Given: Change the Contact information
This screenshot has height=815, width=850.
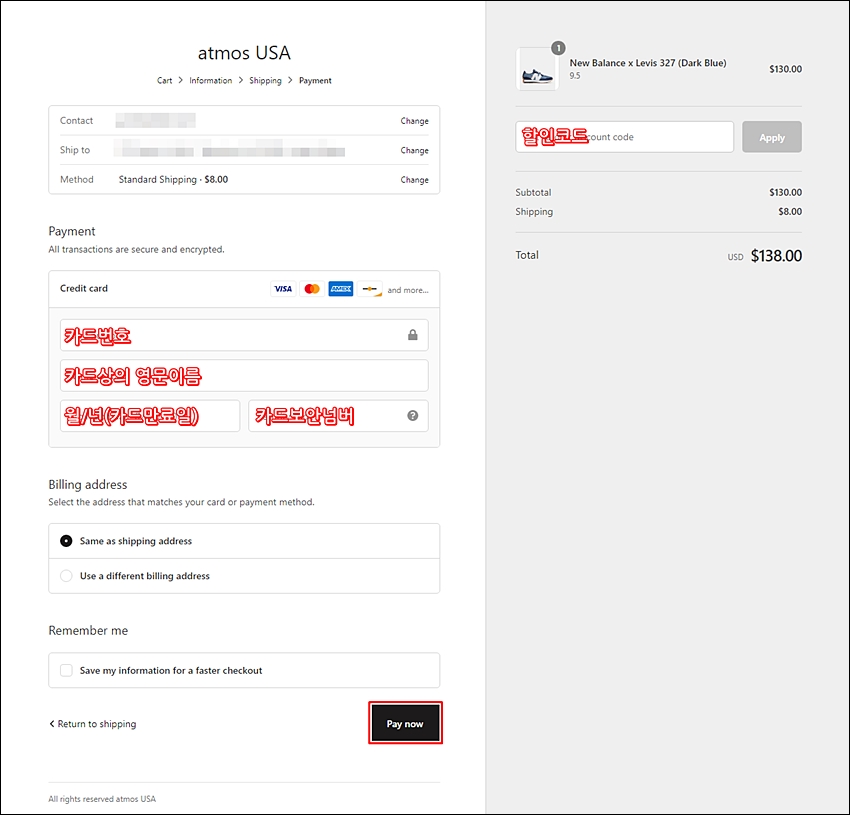Looking at the screenshot, I should point(414,121).
